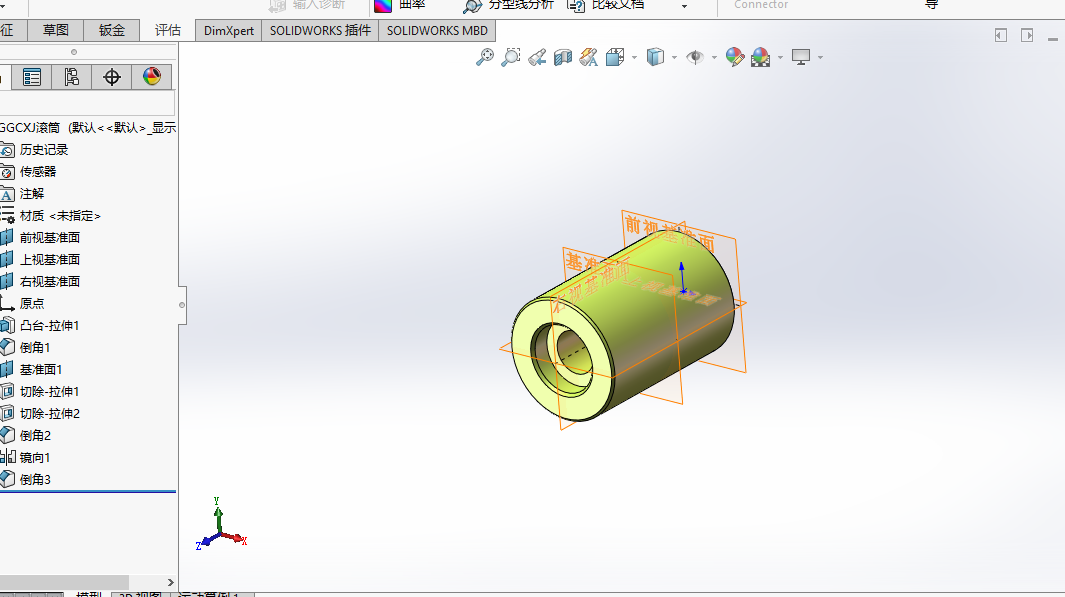Click feature tree scrollbar right arrow
1065x597 pixels.
point(170,583)
